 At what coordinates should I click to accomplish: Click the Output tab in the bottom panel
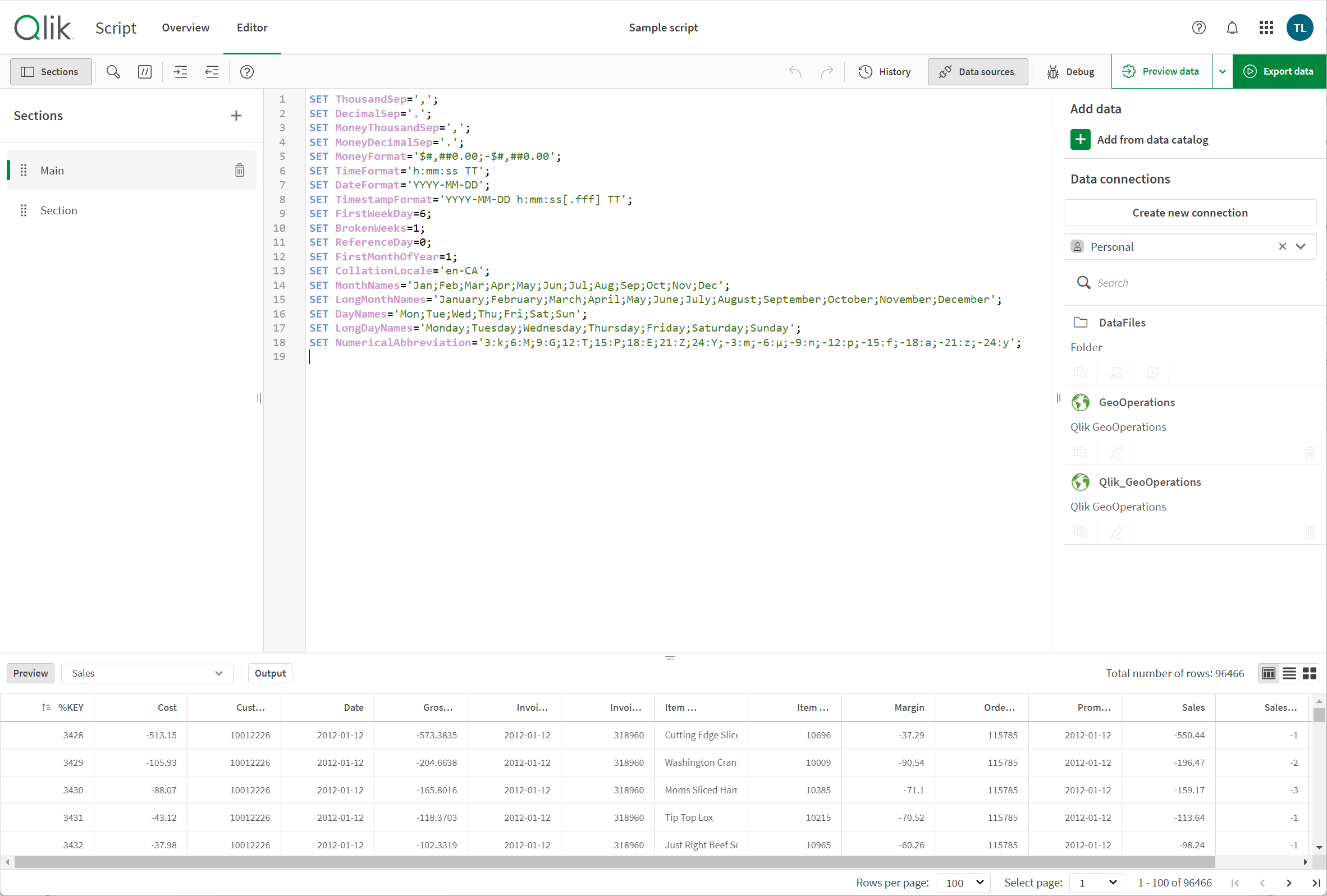270,673
